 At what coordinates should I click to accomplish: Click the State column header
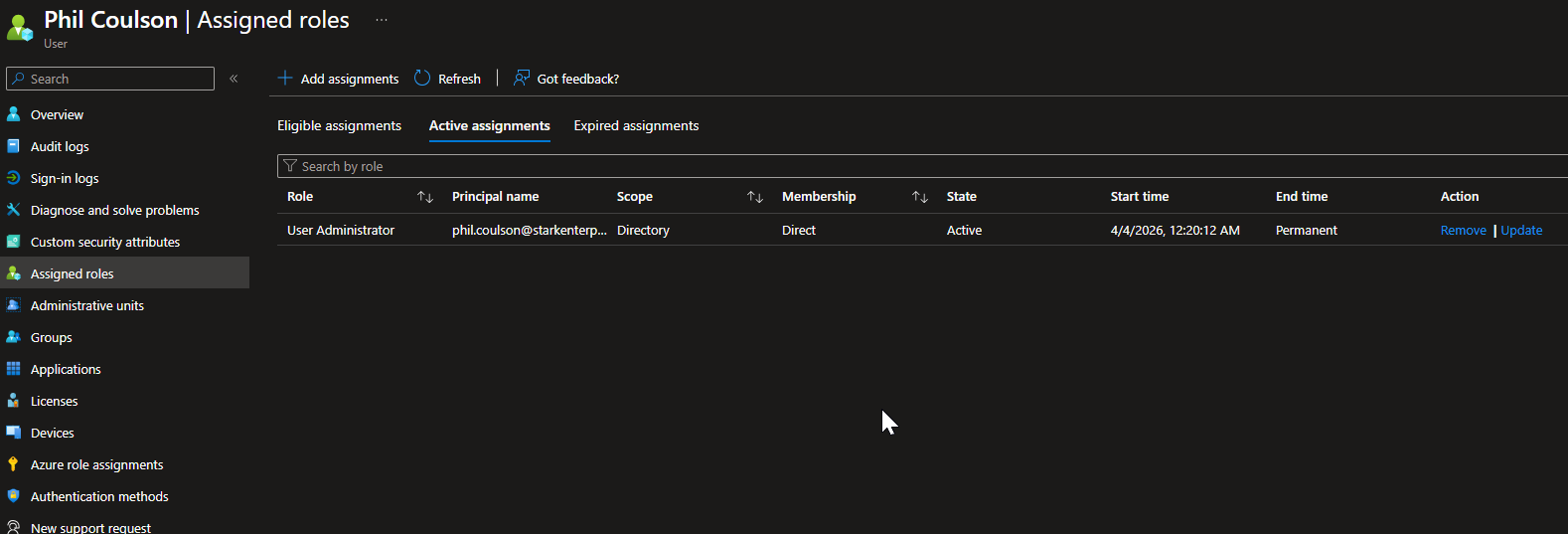(x=961, y=196)
